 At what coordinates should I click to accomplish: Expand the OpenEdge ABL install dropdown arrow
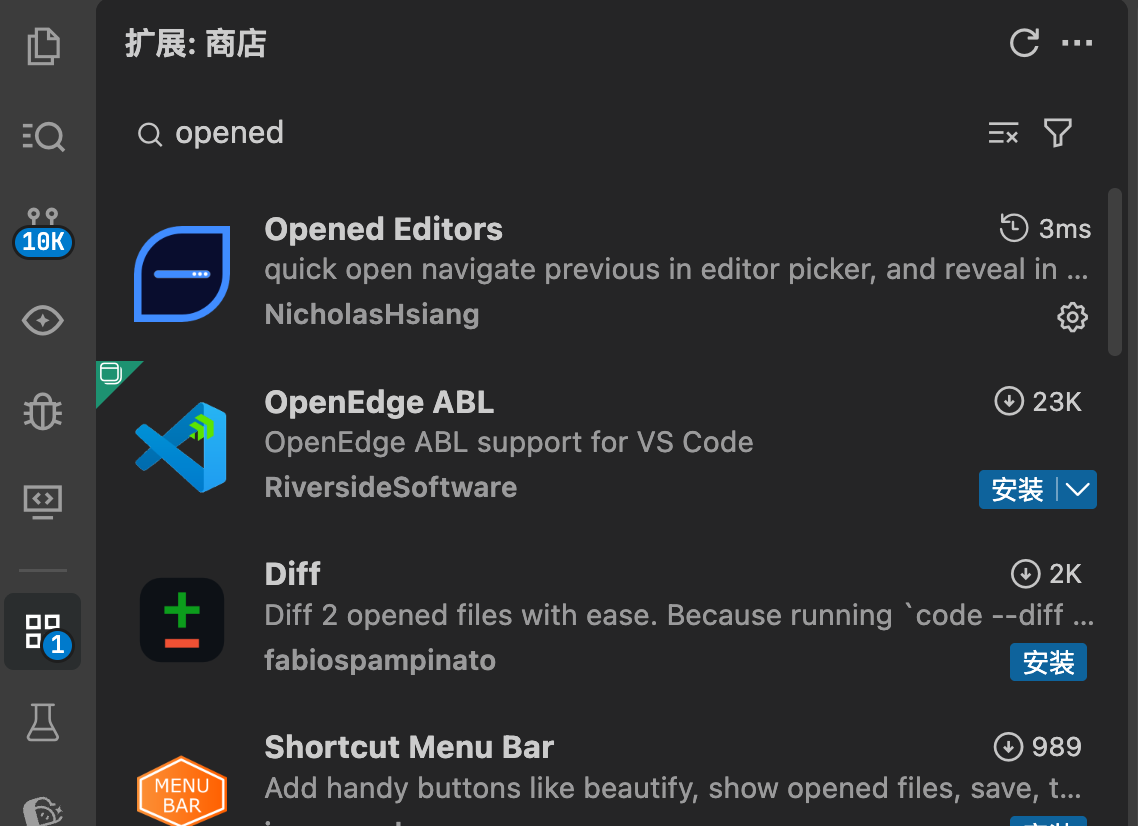pos(1077,490)
